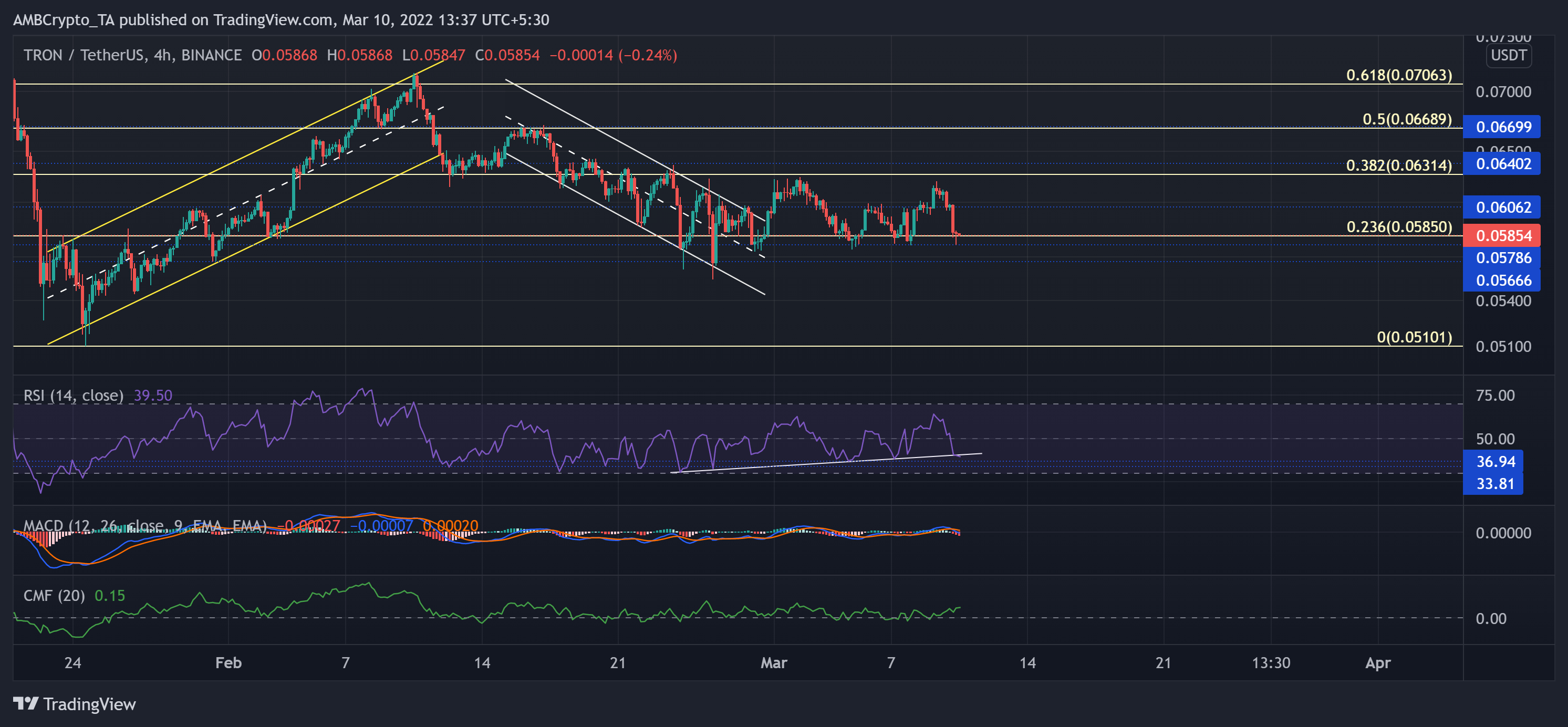Viewport: 1568px width, 727px height.
Task: Click the red current price label 0.05854
Action: coord(1502,236)
